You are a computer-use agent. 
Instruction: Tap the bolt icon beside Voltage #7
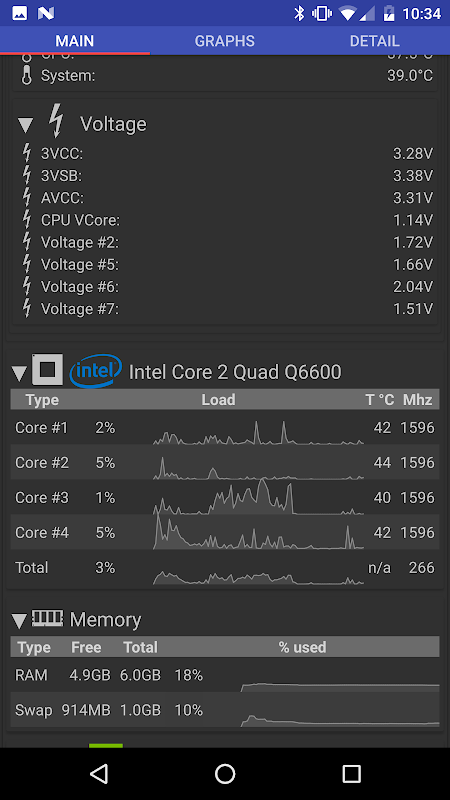pyautogui.click(x=27, y=309)
